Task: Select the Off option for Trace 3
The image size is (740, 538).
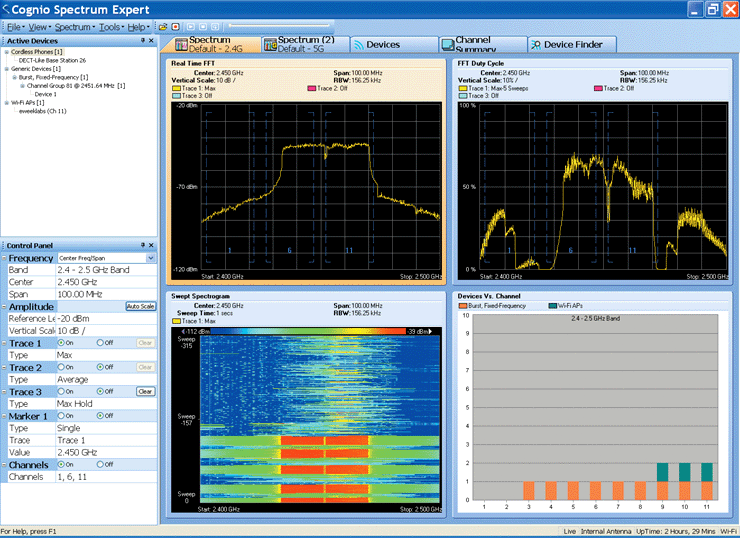Action: click(100, 391)
